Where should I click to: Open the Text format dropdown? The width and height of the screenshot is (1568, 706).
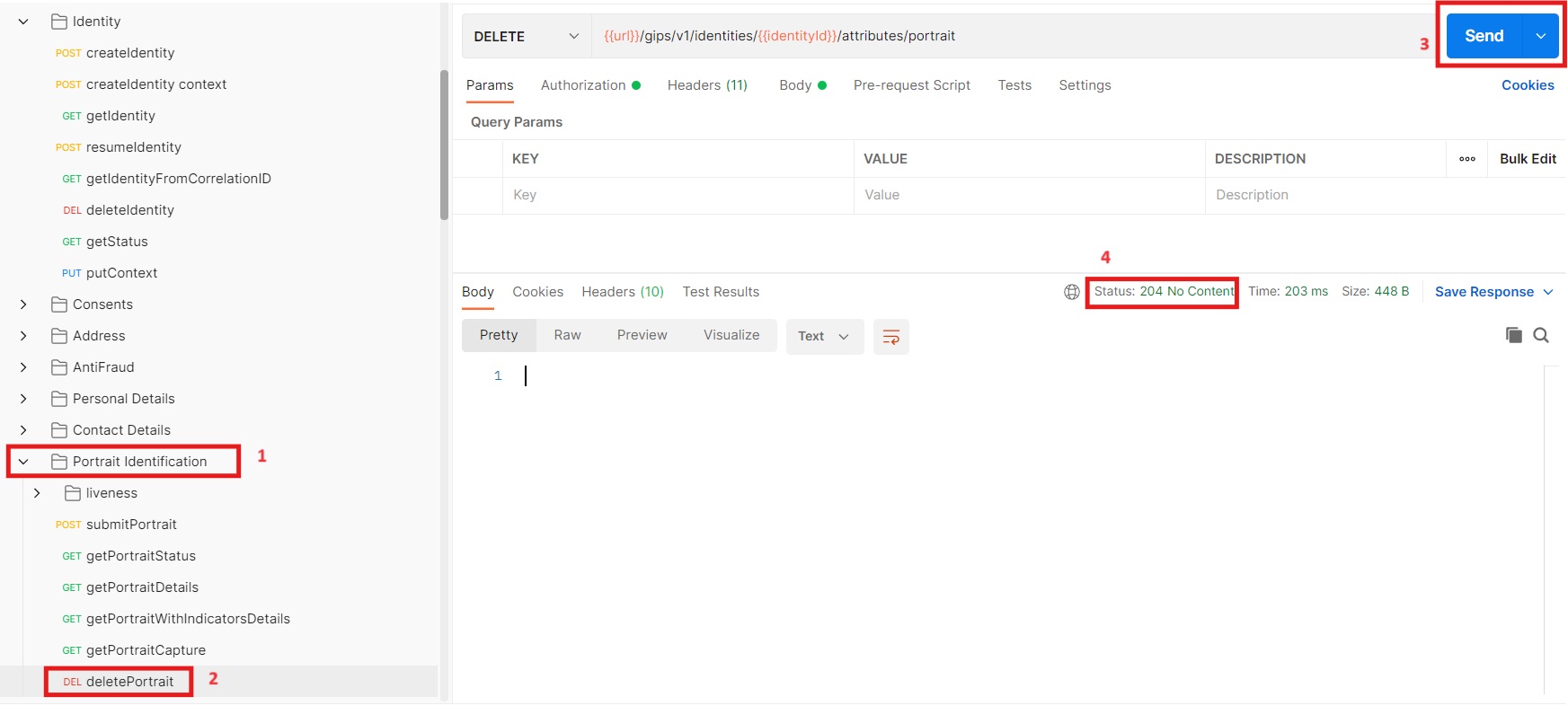(x=824, y=337)
